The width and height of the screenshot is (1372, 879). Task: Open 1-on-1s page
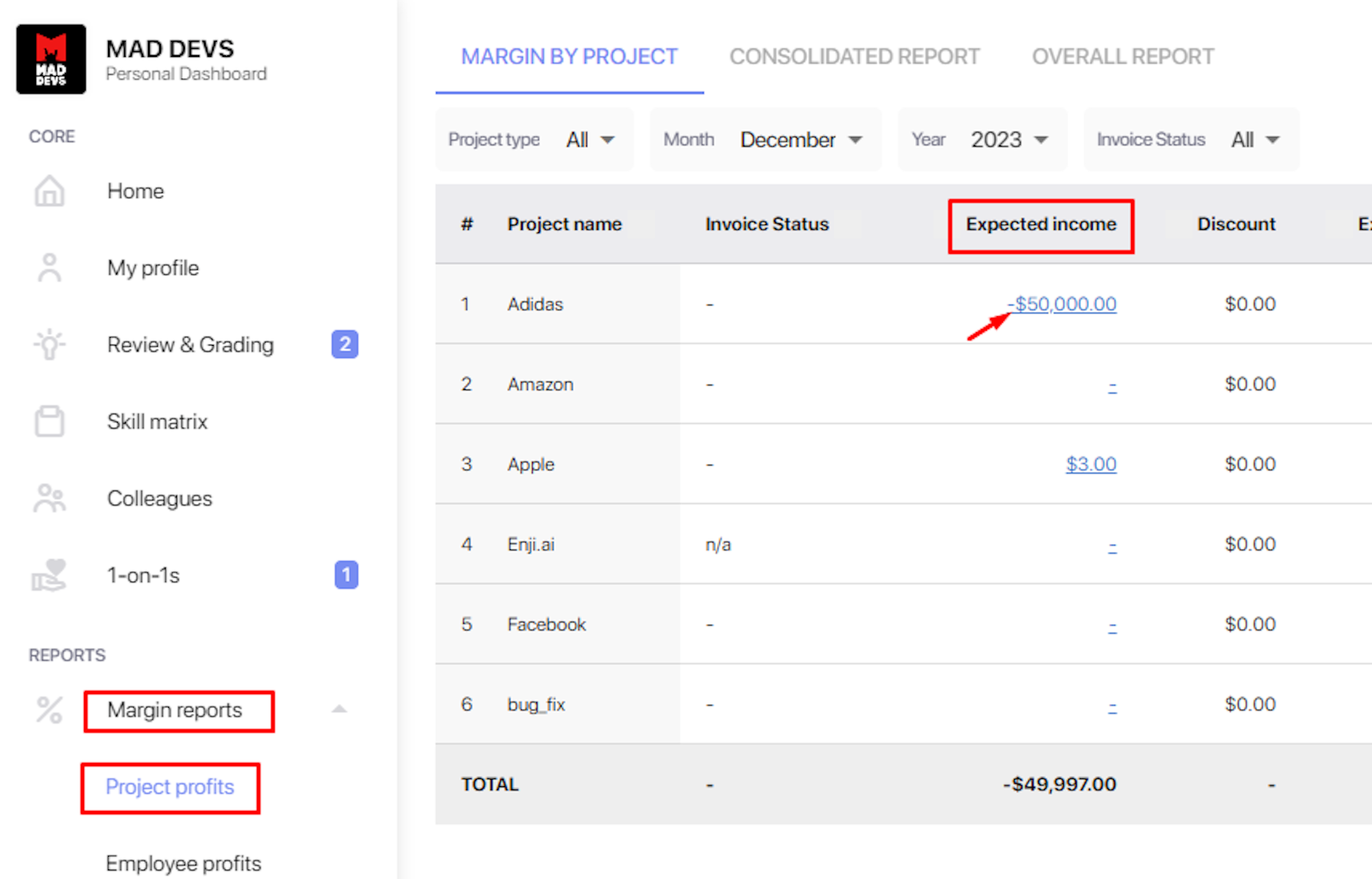click(x=143, y=576)
